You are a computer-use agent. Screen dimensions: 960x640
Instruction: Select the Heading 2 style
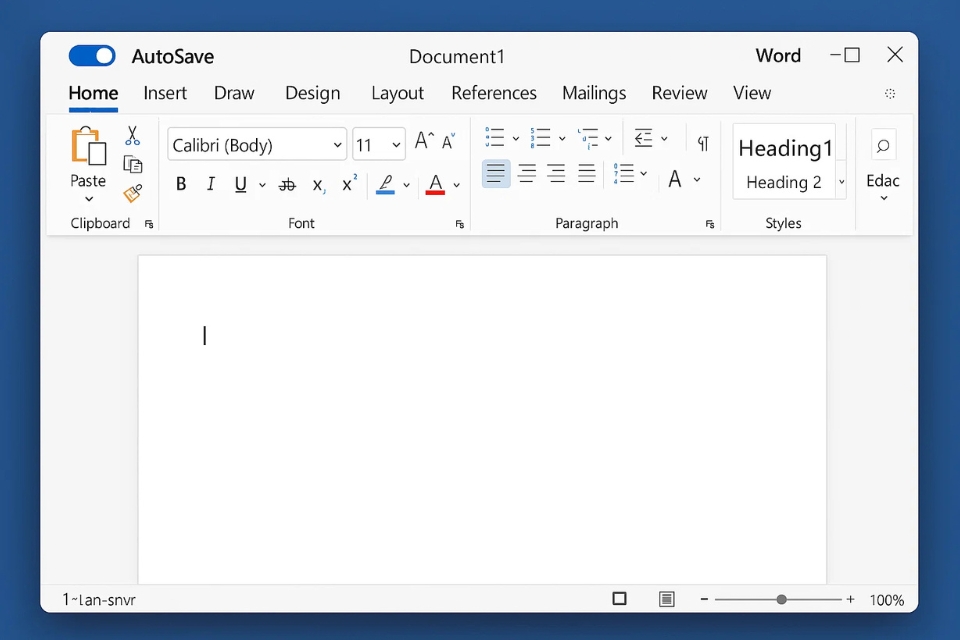tap(784, 183)
